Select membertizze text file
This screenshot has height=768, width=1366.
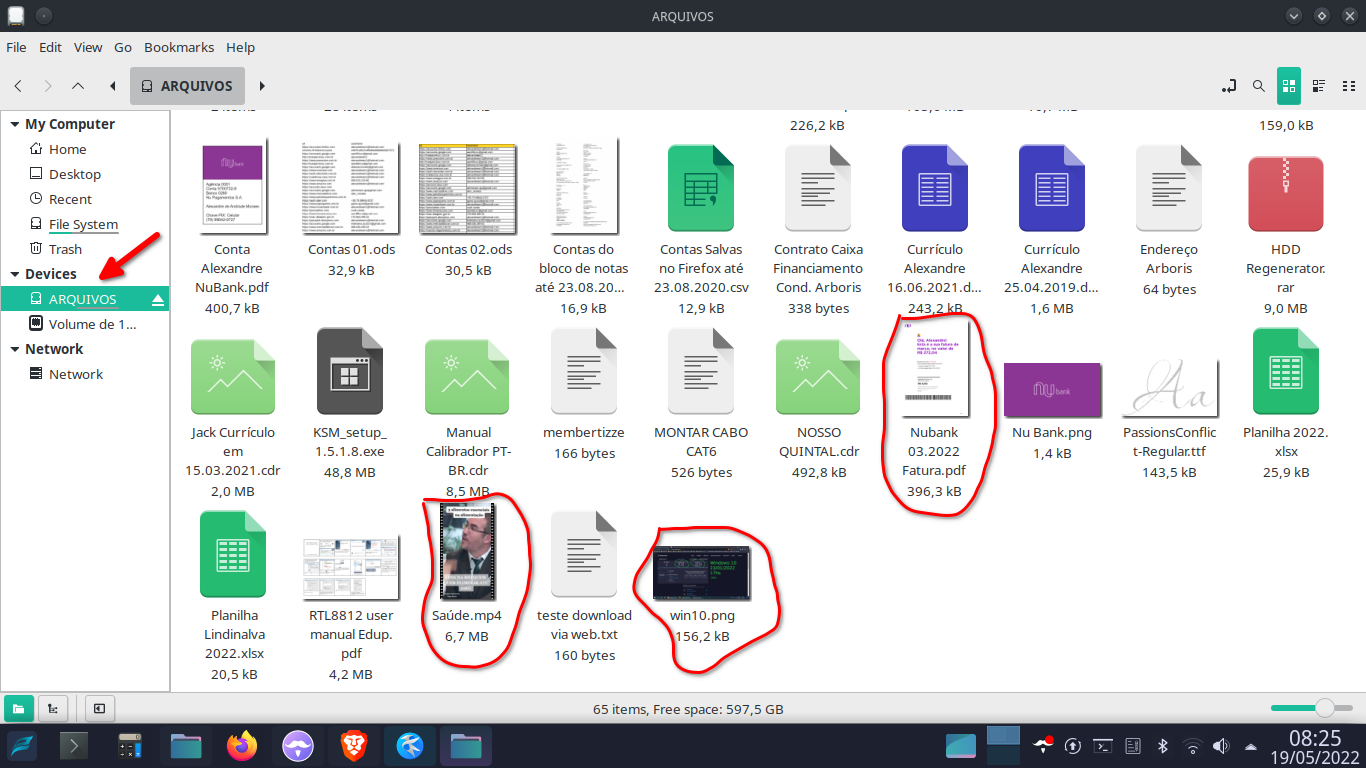click(584, 394)
